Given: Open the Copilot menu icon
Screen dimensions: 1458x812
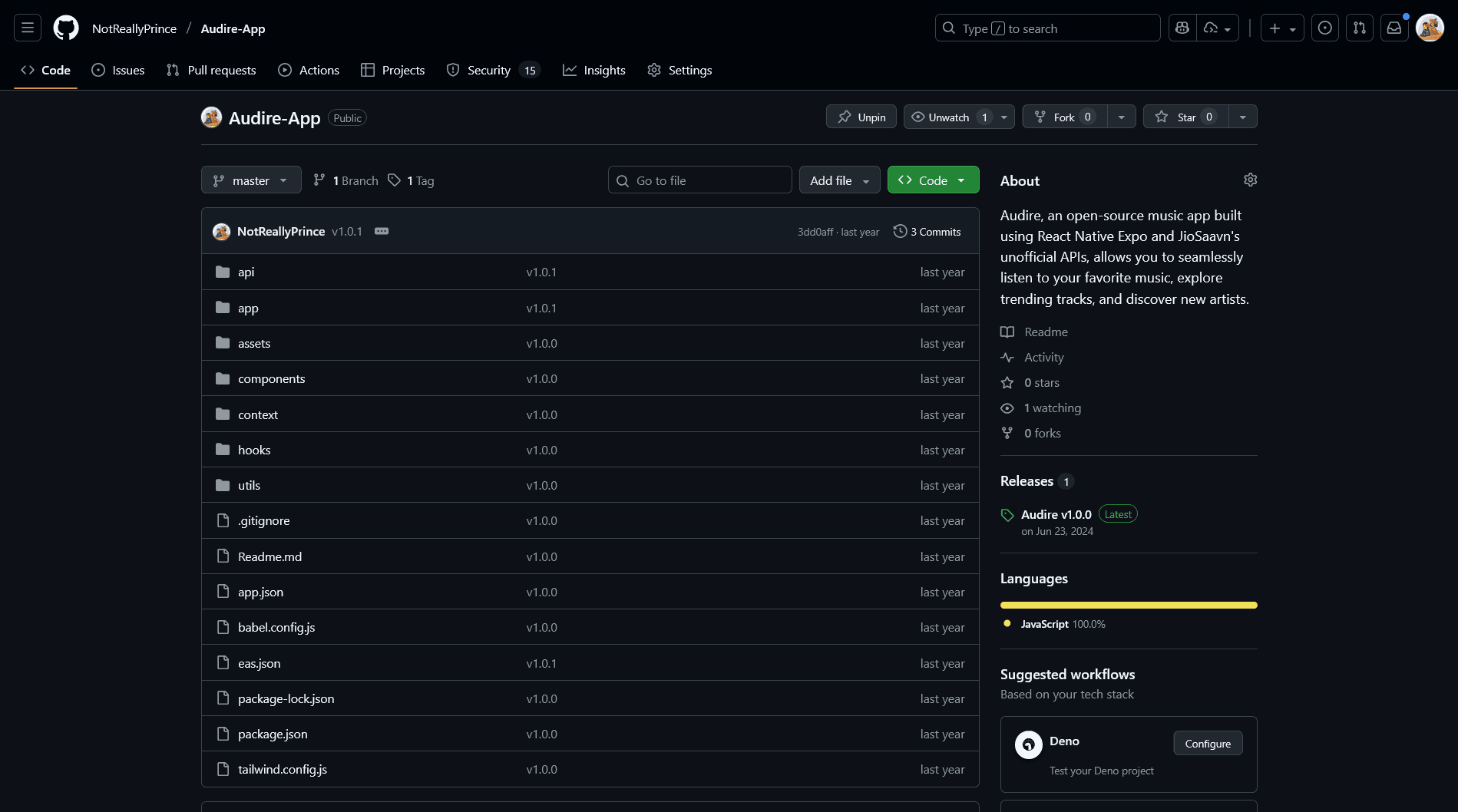Looking at the screenshot, I should 1181,28.
